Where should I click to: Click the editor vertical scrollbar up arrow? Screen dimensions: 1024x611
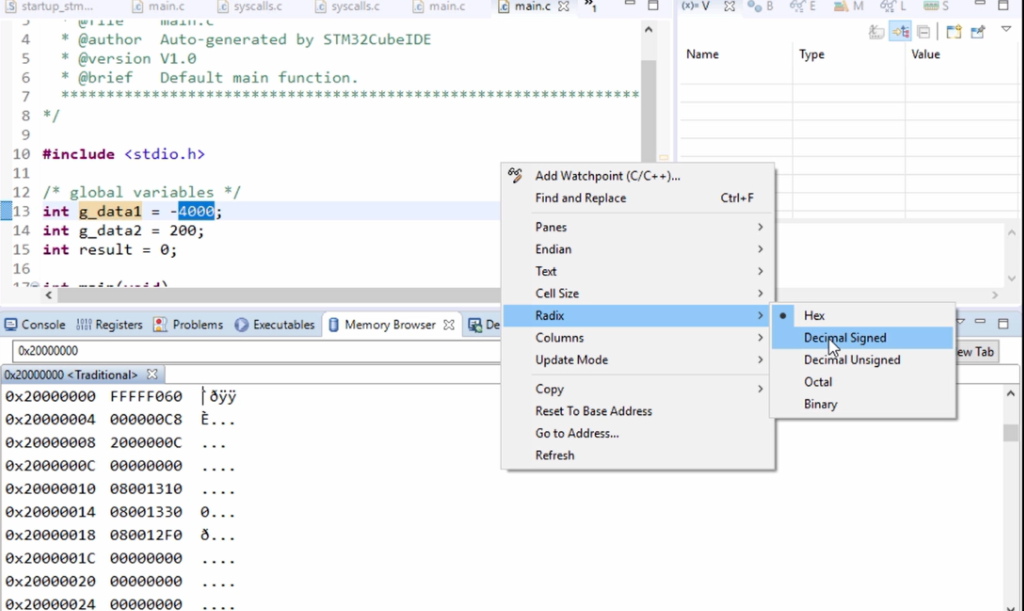click(x=648, y=29)
